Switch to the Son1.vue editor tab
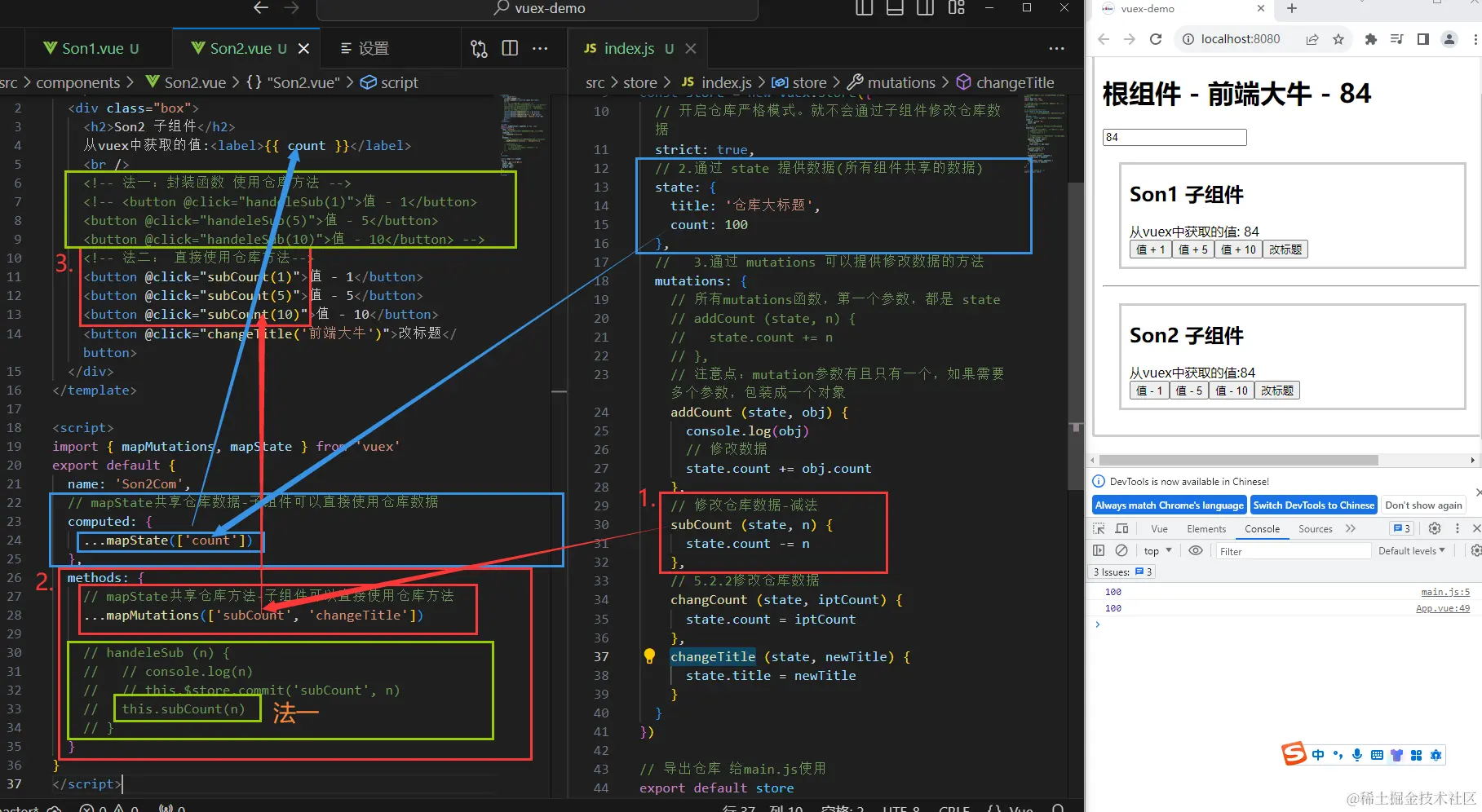This screenshot has height=812, width=1482. point(91,49)
